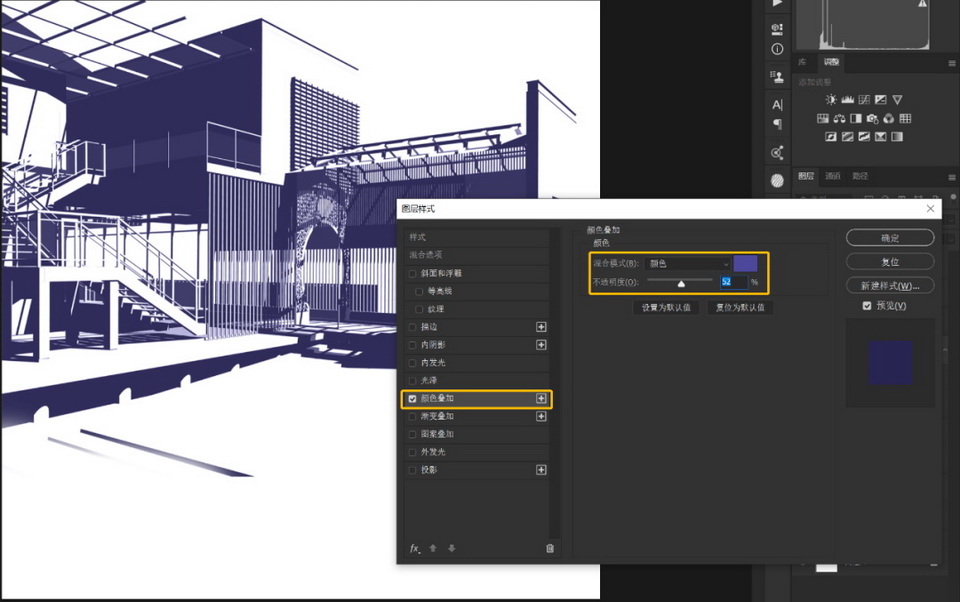The width and height of the screenshot is (960, 602).
Task: Click the 确定 confirm button
Action: point(889,238)
